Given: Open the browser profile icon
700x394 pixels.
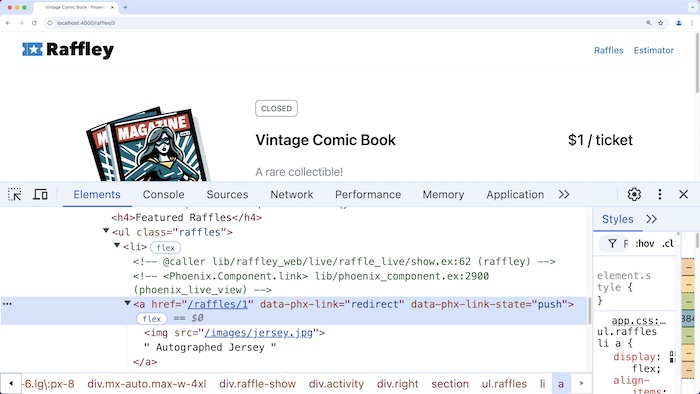Looking at the screenshot, I should click(x=679, y=23).
